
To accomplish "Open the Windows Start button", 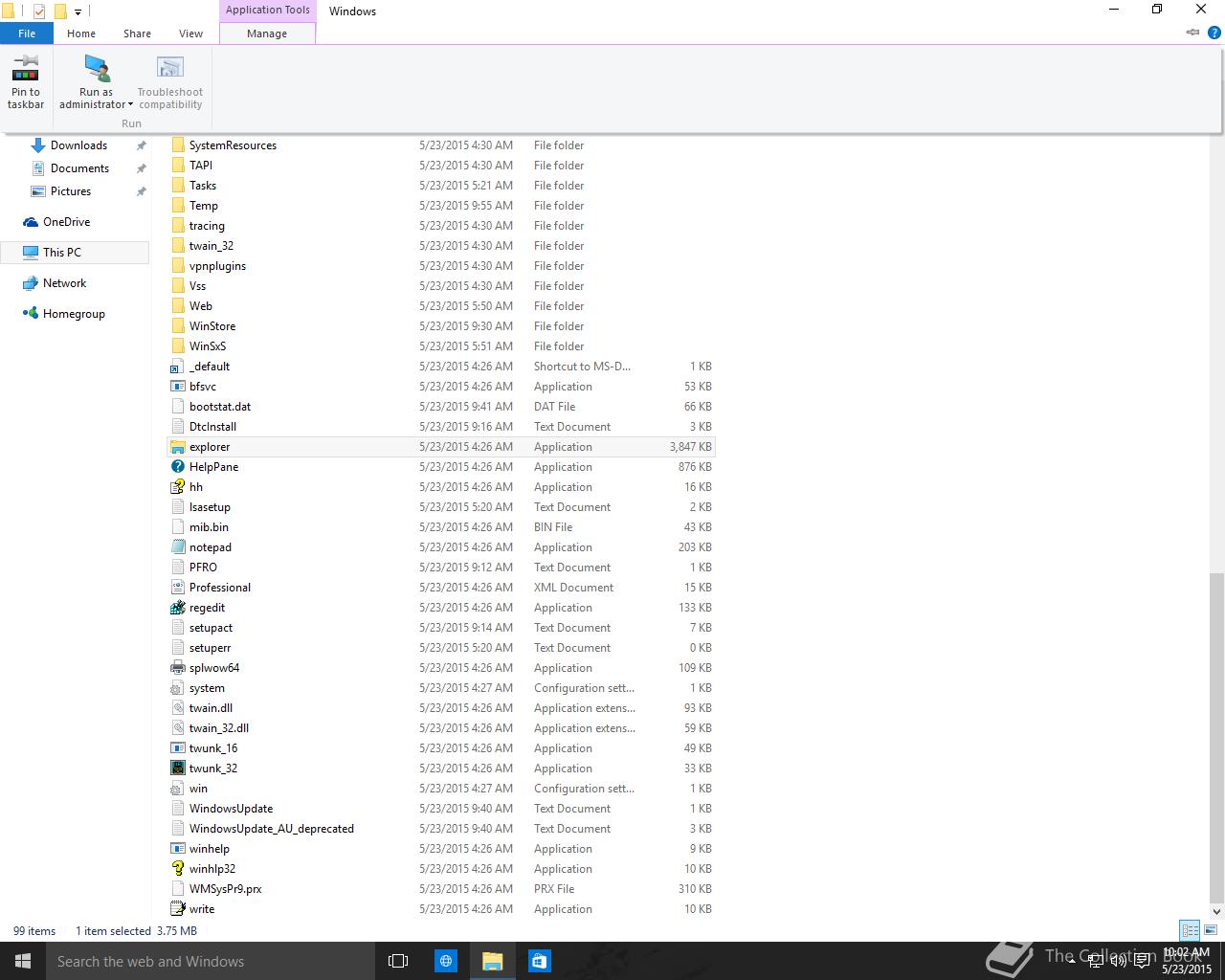I will 23,961.
